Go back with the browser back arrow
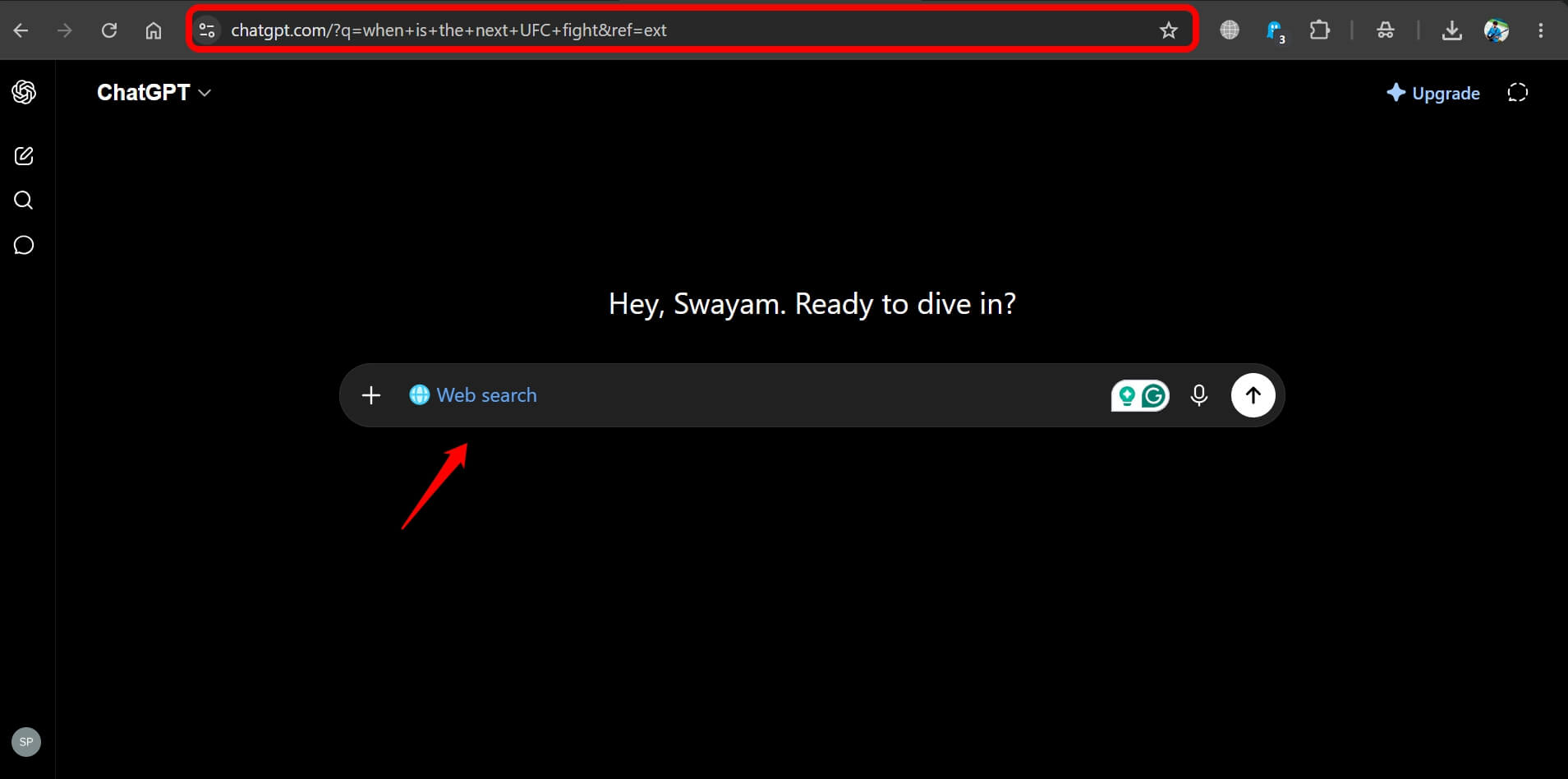 [21, 30]
